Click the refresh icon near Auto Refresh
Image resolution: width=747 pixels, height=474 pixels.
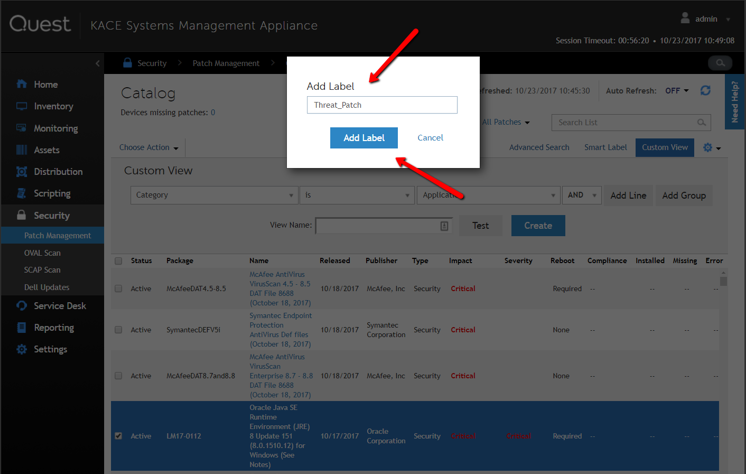coord(705,91)
